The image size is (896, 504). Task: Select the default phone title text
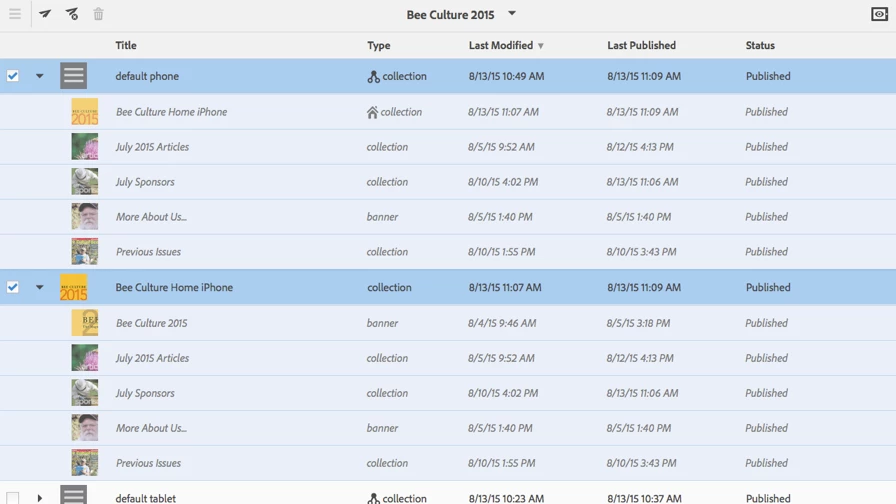[x=147, y=76]
